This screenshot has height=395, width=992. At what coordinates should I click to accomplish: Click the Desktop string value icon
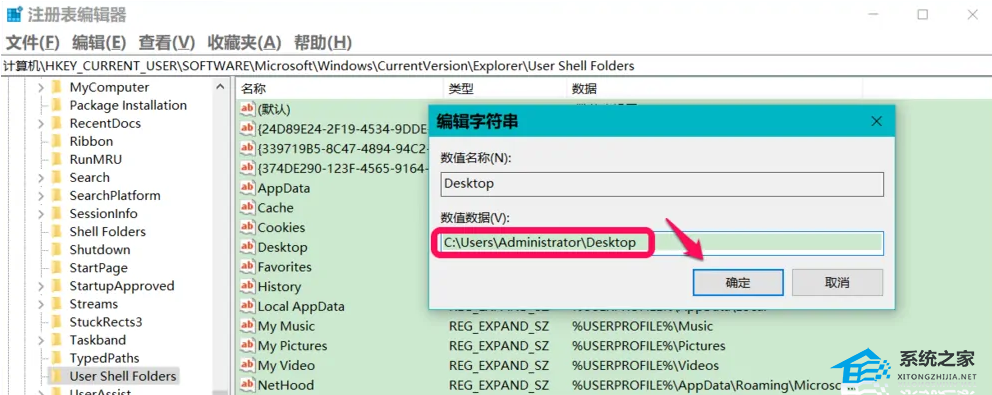[247, 247]
